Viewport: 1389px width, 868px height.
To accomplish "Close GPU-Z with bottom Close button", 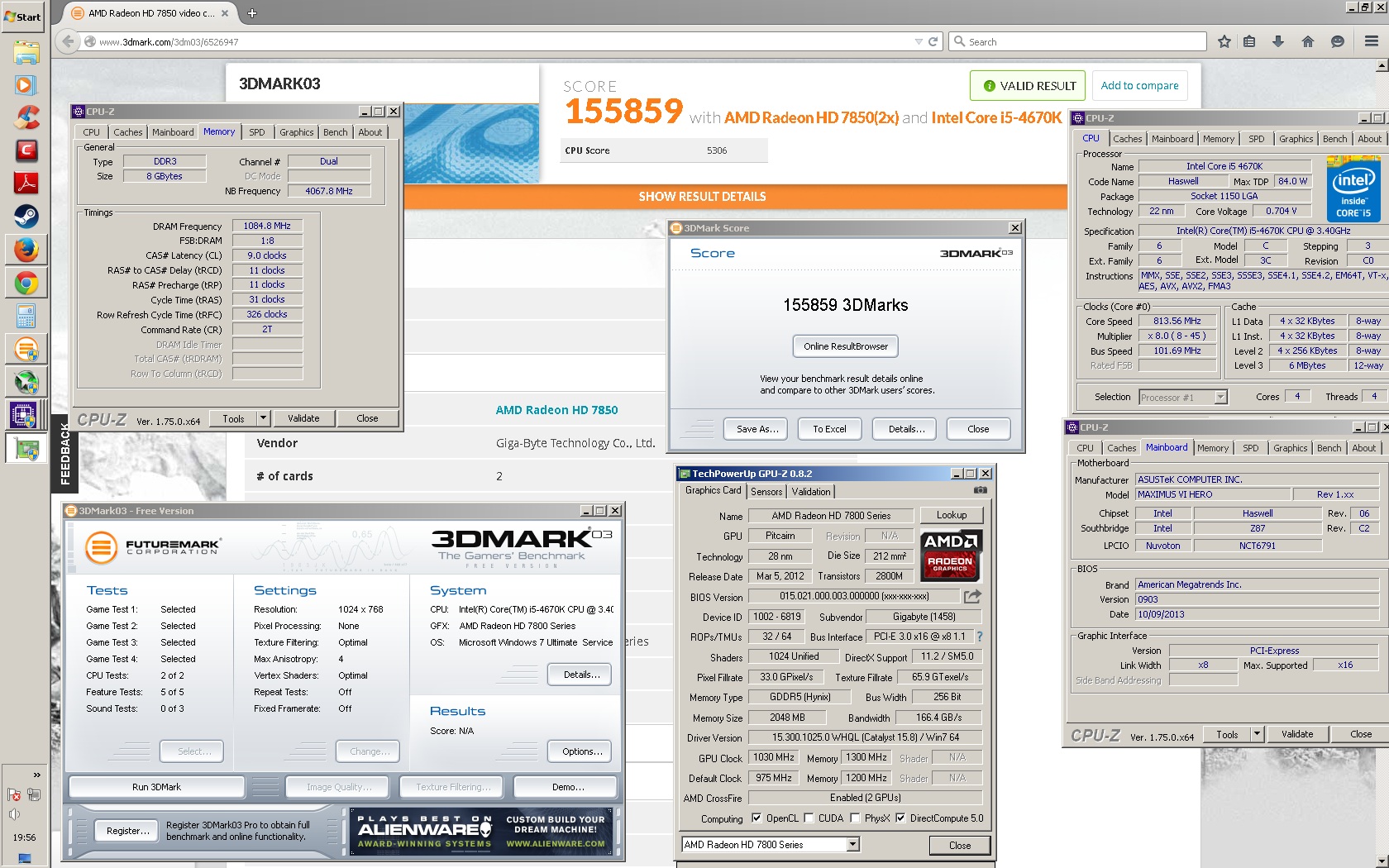I will [959, 845].
